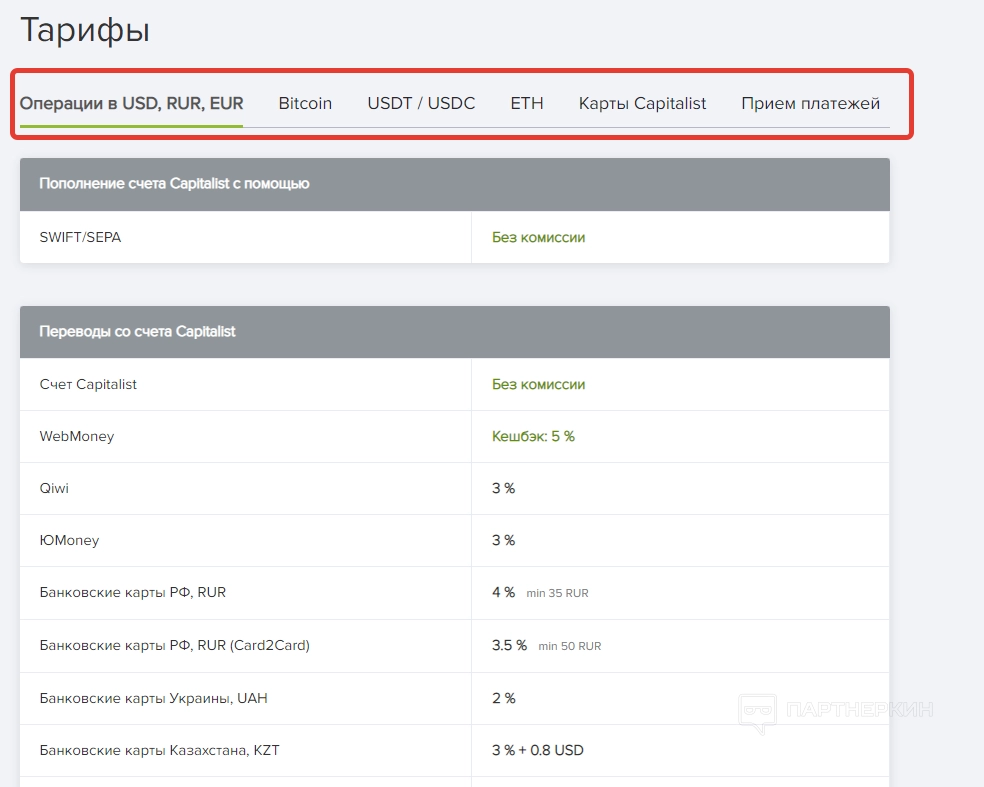The width and height of the screenshot is (984, 787).
Task: Select the "Операции в USD, RUR, EUR" tab
Action: pyautogui.click(x=131, y=103)
